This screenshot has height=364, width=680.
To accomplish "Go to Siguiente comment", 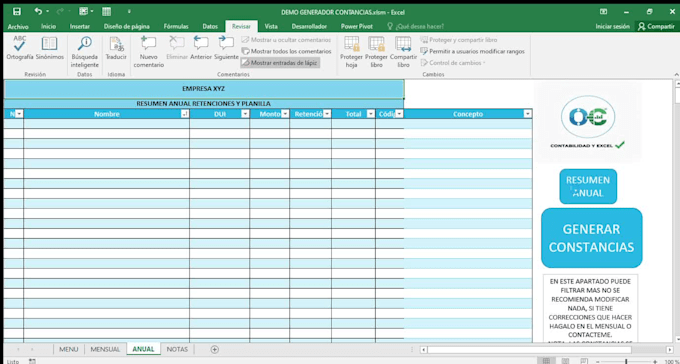I will pos(226,49).
